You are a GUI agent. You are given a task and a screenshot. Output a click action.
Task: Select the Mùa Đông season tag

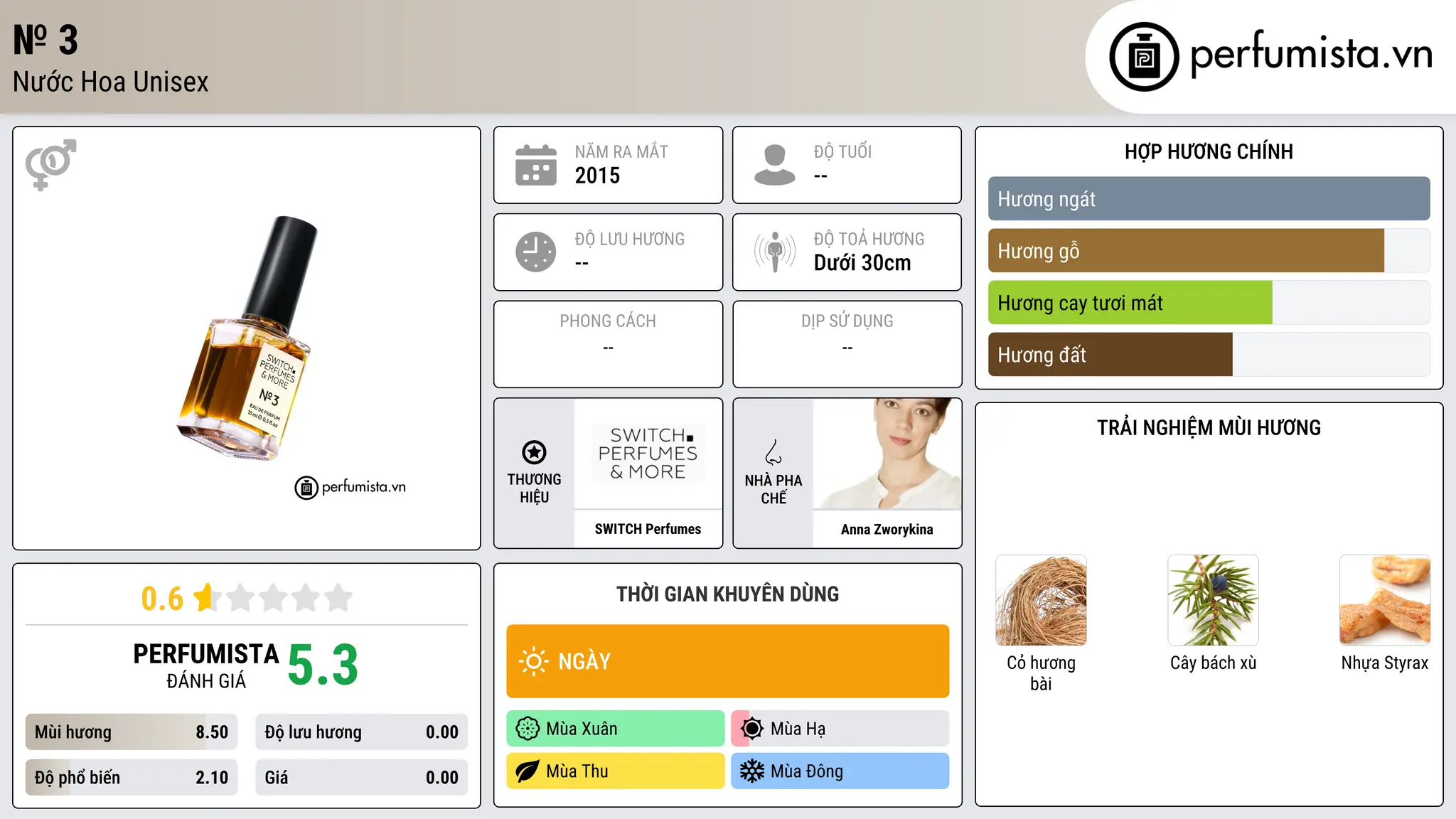840,771
